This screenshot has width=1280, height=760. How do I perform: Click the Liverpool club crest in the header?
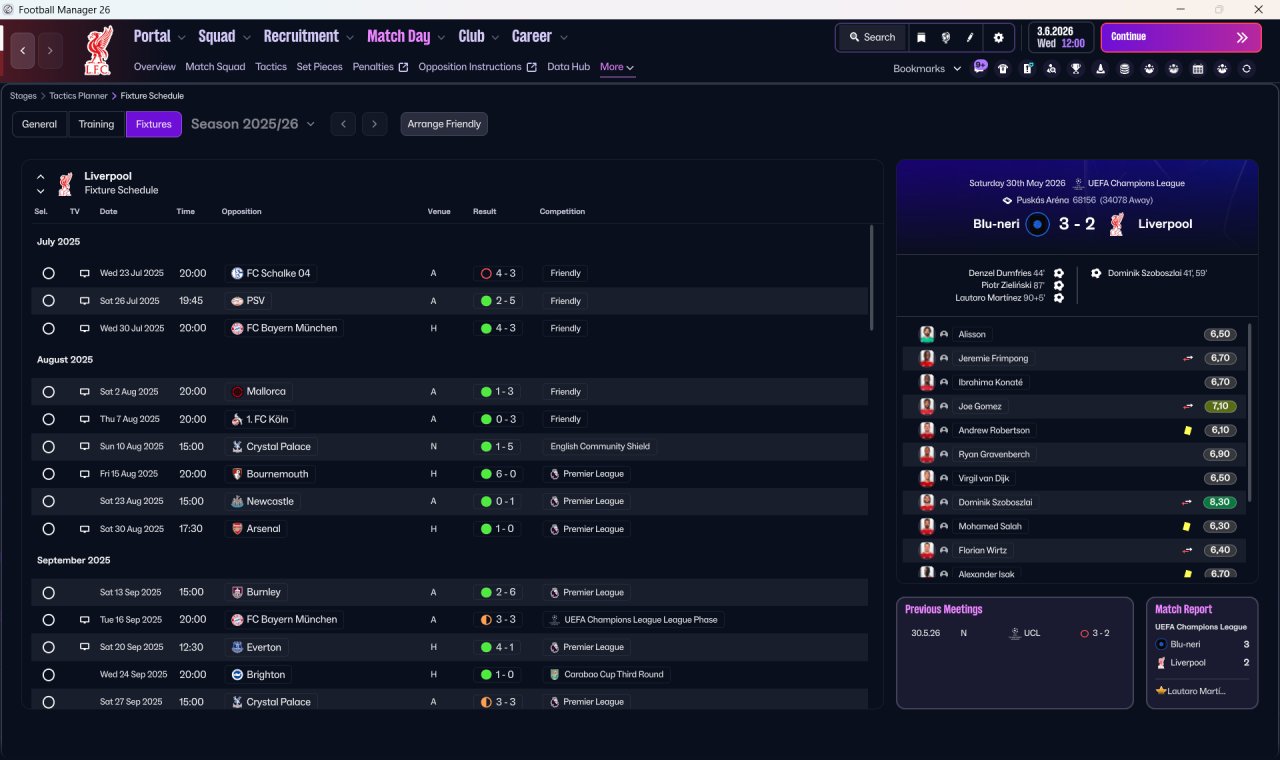tap(98, 50)
